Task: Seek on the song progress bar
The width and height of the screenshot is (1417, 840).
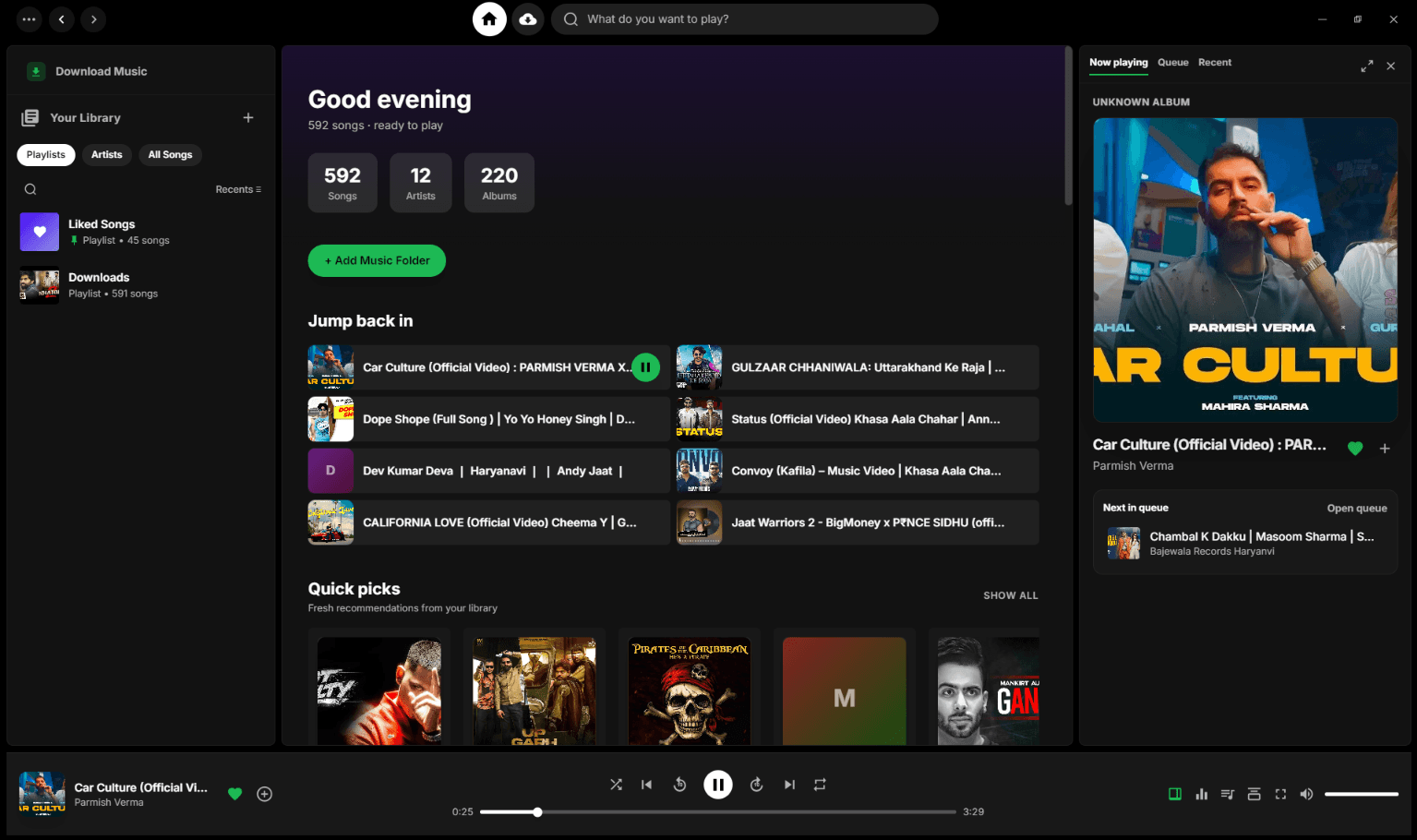Action: click(x=718, y=812)
